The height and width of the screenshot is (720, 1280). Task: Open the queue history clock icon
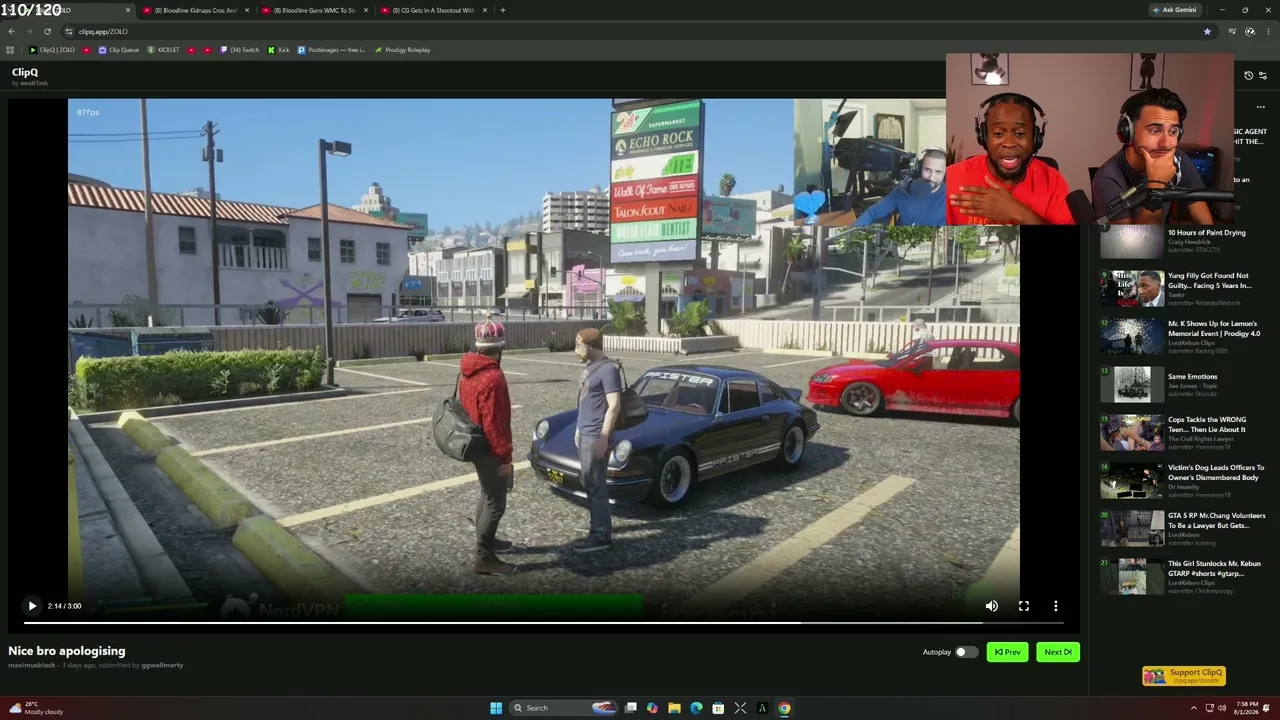[1248, 76]
